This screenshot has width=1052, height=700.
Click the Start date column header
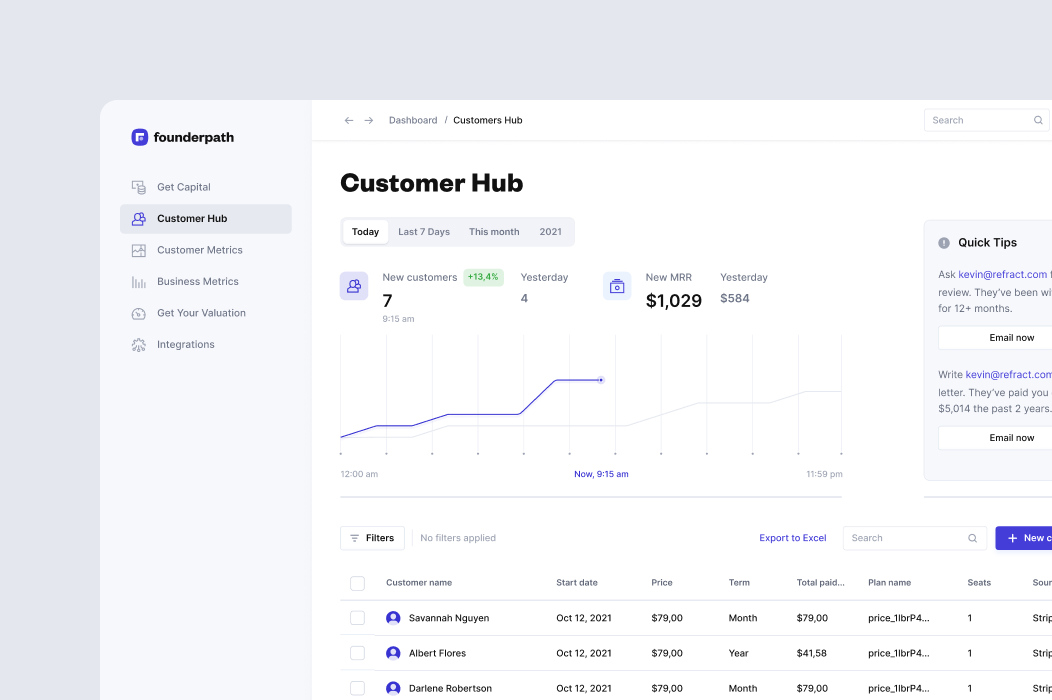point(577,583)
